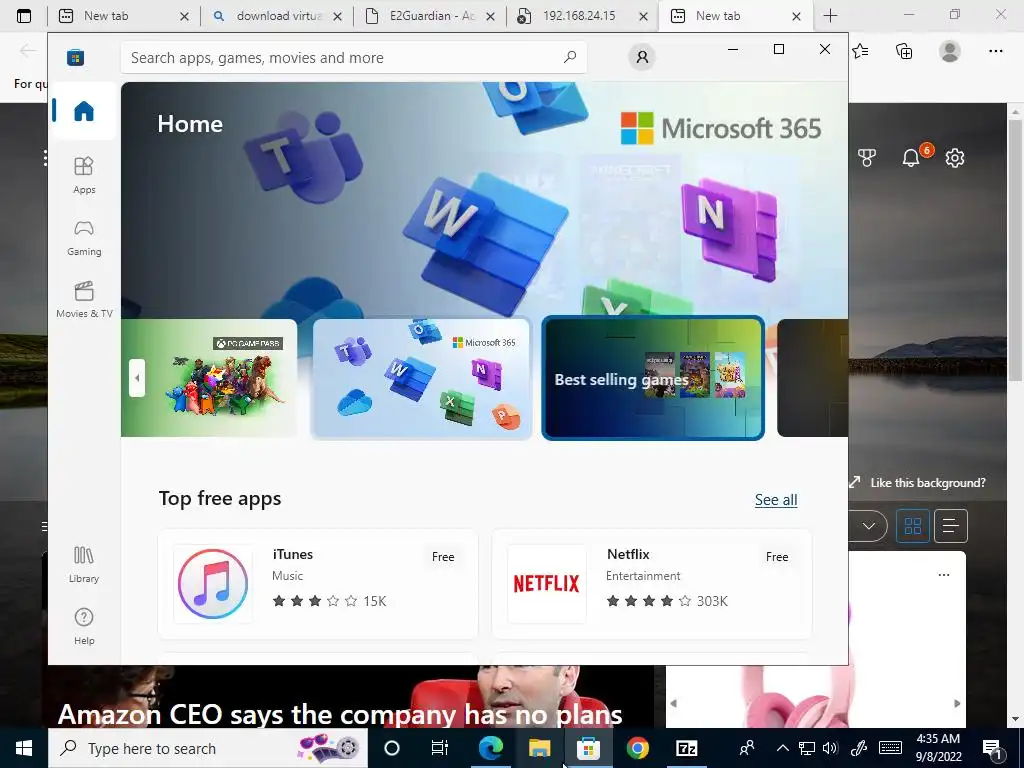
Task: Expand the feed layout dropdown chevron in Edge
Action: point(868,526)
